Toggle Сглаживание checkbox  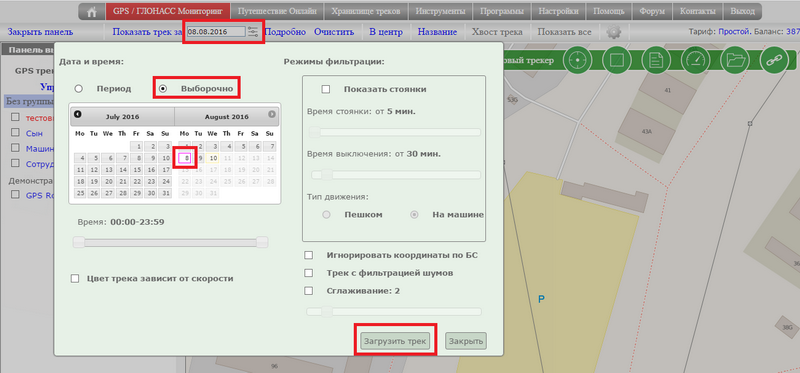coord(309,291)
